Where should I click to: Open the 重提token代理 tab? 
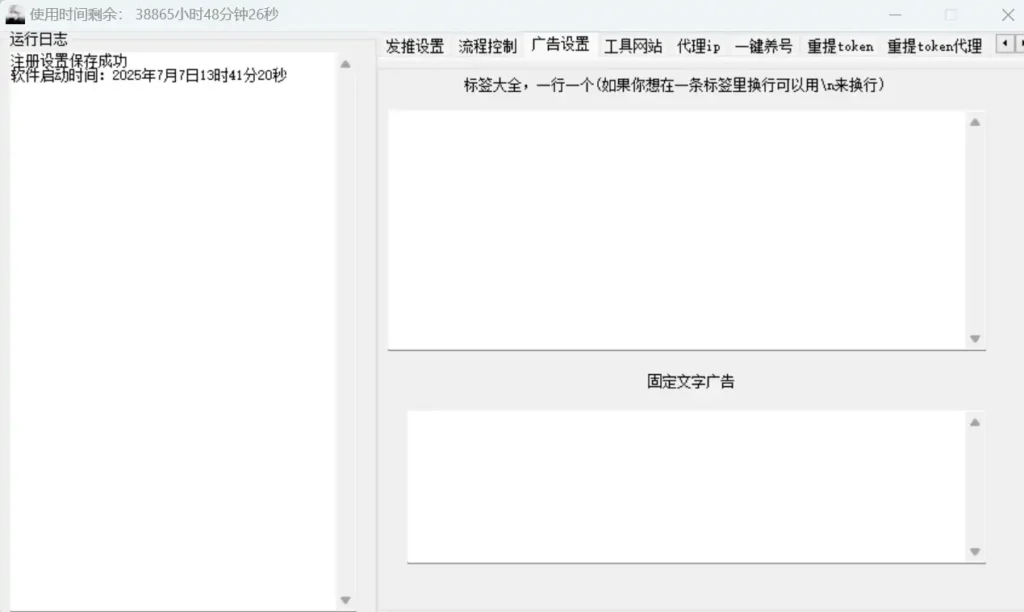tap(934, 46)
